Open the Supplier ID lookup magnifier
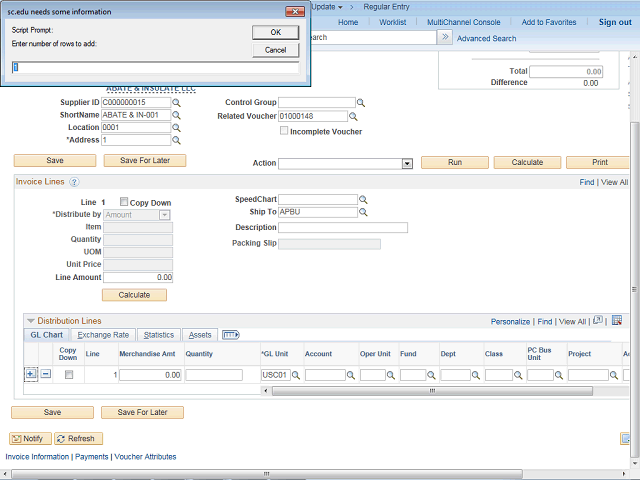Screen dimensions: 640x480 (177, 103)
